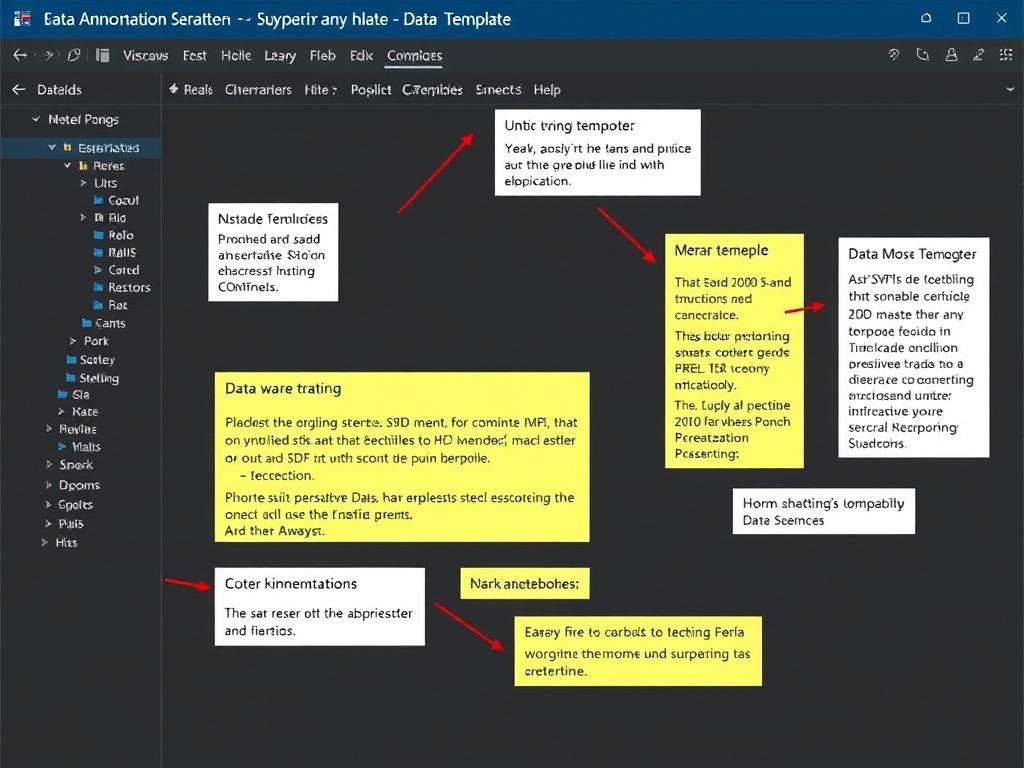Click the back arrow in the top toolbar
Screen dimensions: 1024x768
click(x=21, y=56)
